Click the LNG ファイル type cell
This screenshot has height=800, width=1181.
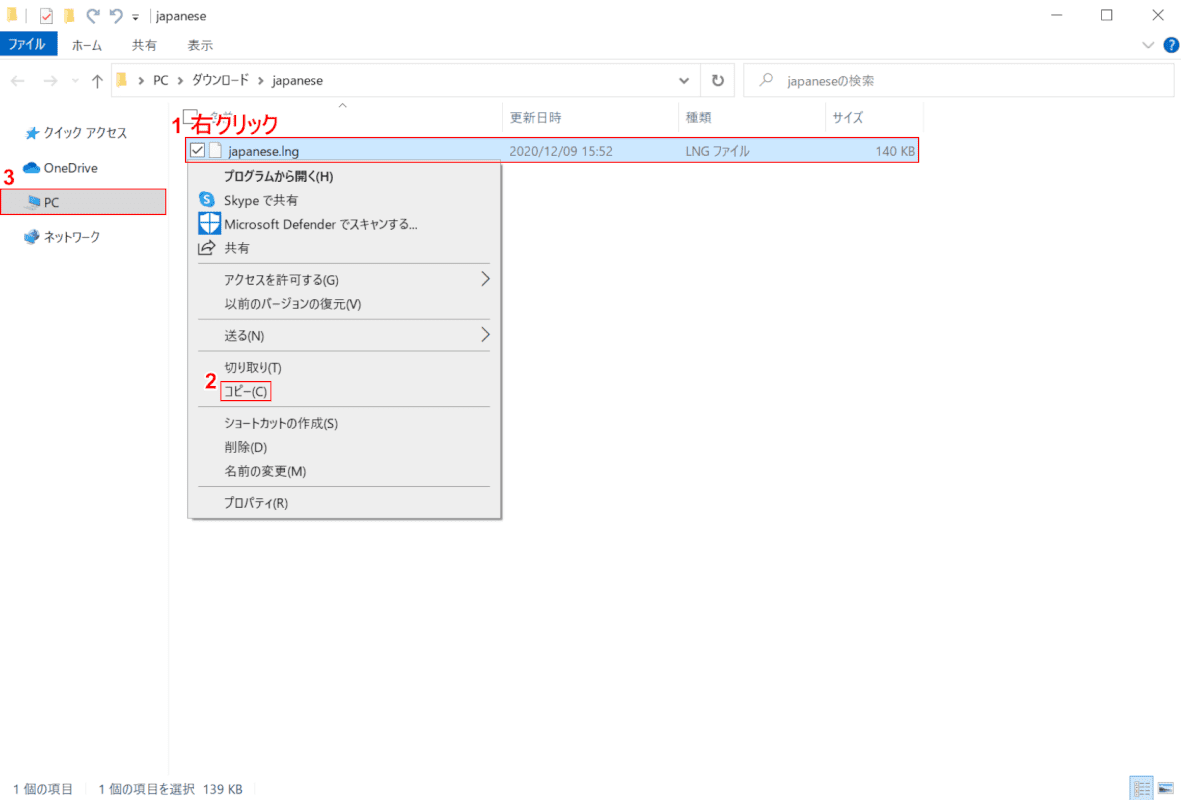(x=717, y=151)
